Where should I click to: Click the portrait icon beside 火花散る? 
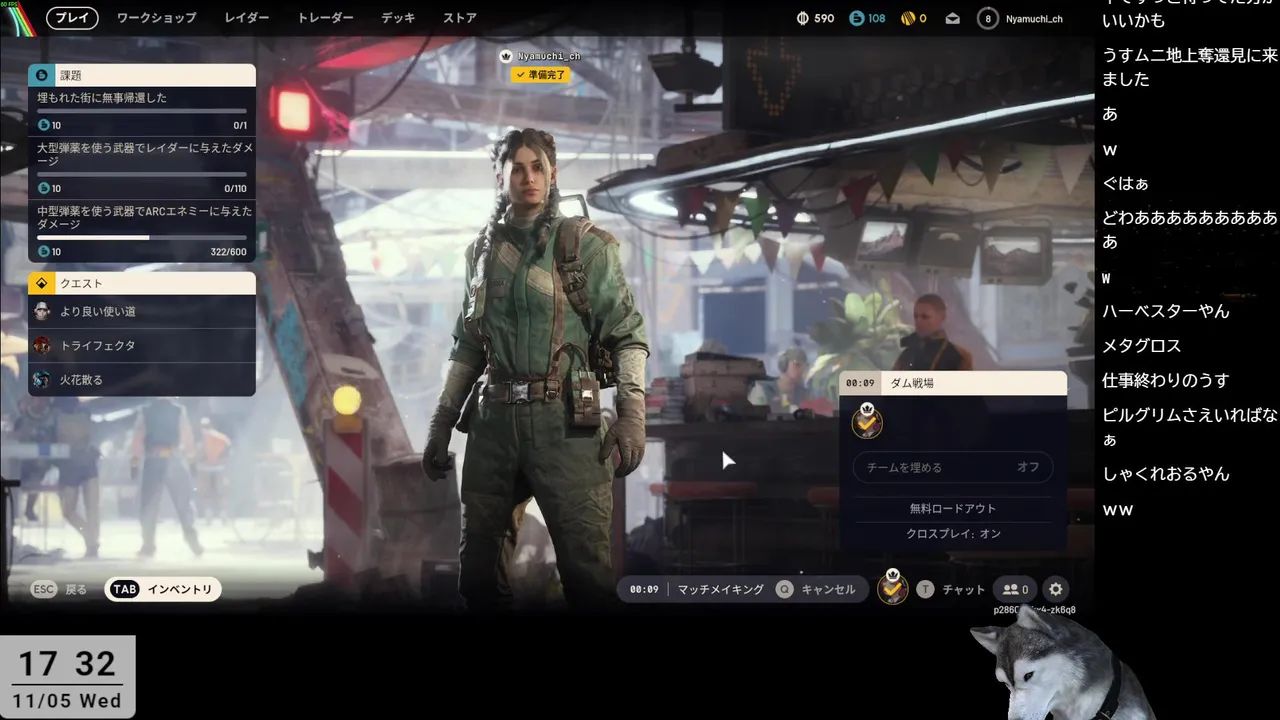(41, 379)
